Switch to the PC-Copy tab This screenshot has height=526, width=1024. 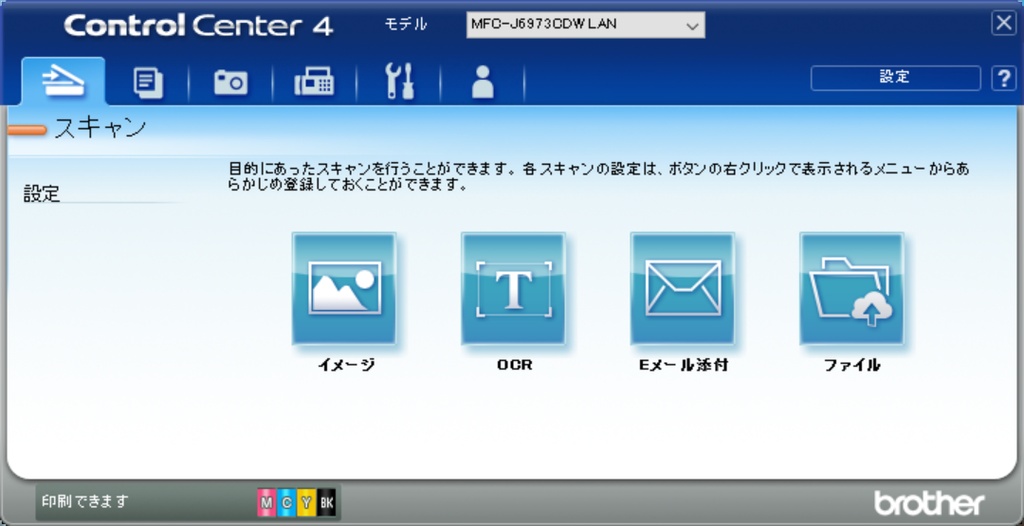(x=148, y=84)
